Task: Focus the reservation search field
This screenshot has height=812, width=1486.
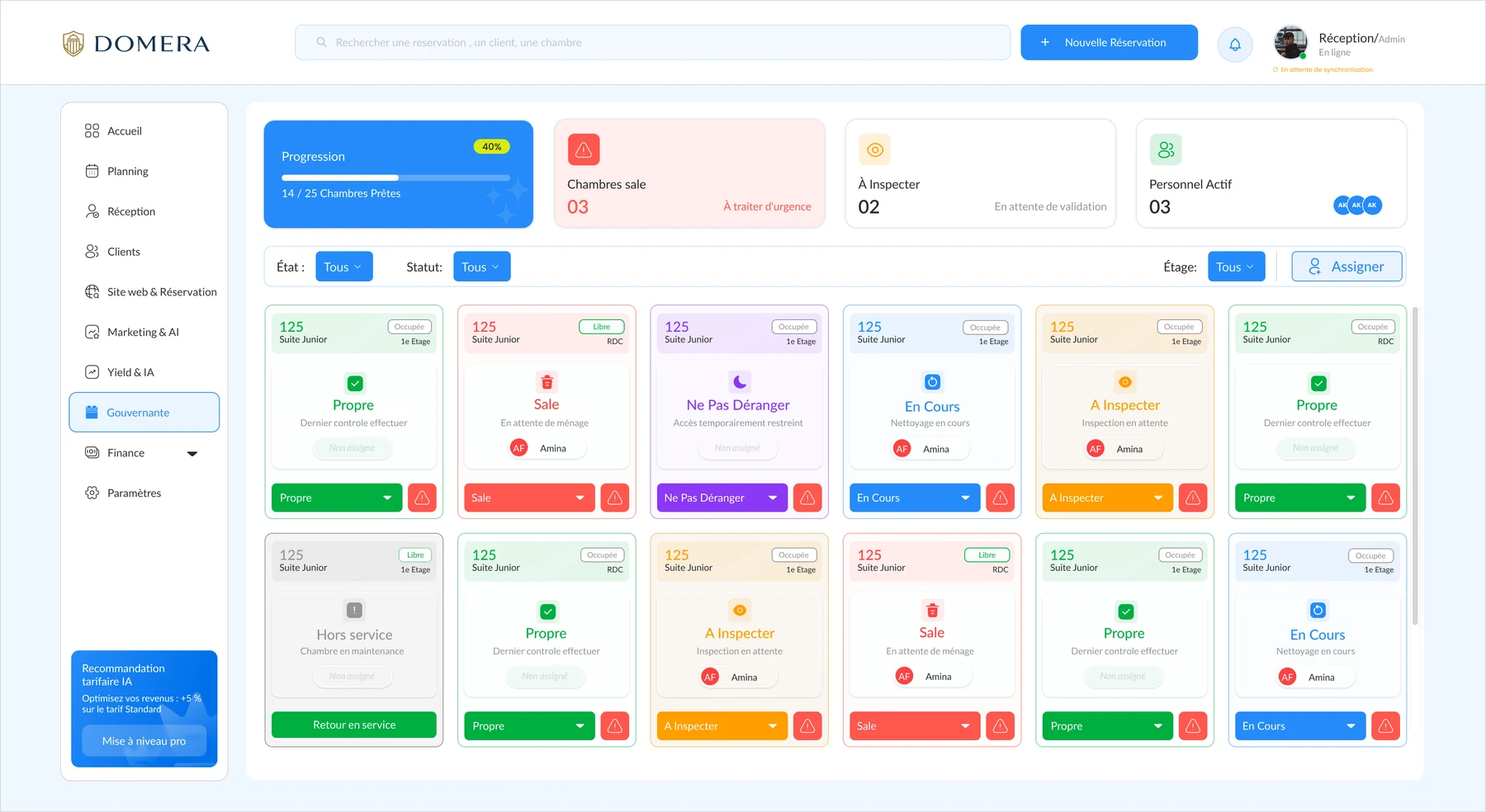Action: tap(652, 42)
